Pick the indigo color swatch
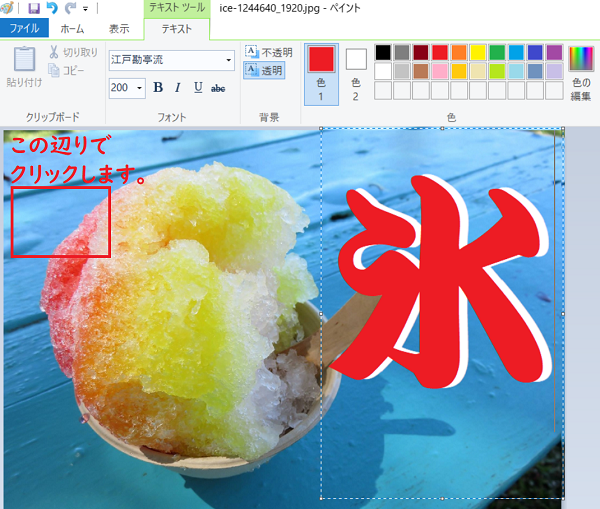The image size is (600, 509). click(x=535, y=52)
